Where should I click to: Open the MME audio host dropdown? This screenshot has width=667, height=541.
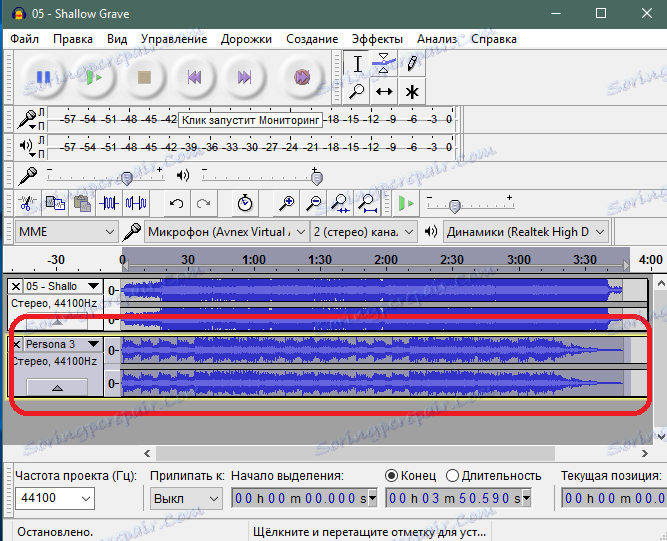(x=66, y=231)
